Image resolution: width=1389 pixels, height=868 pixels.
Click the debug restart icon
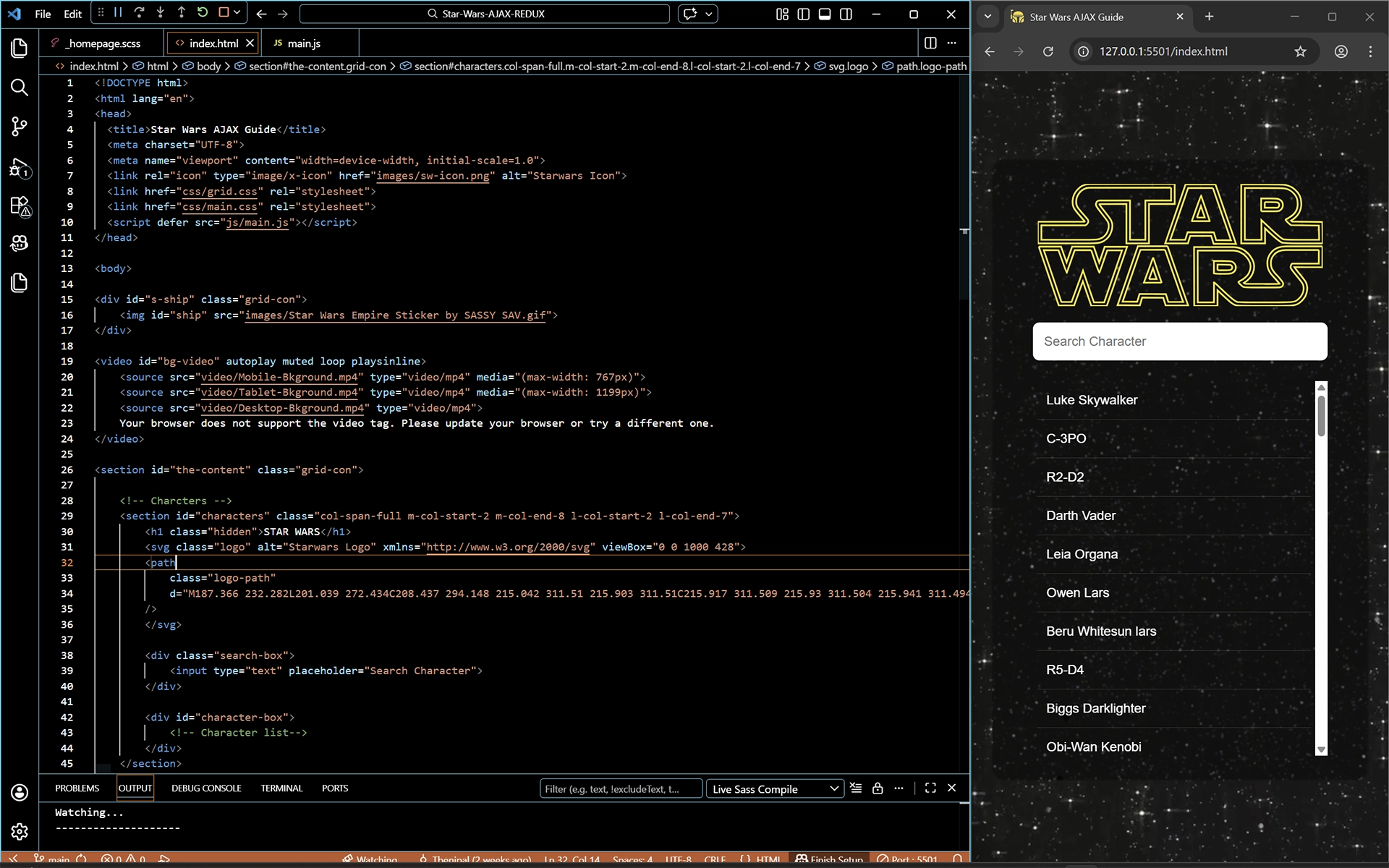tap(203, 13)
